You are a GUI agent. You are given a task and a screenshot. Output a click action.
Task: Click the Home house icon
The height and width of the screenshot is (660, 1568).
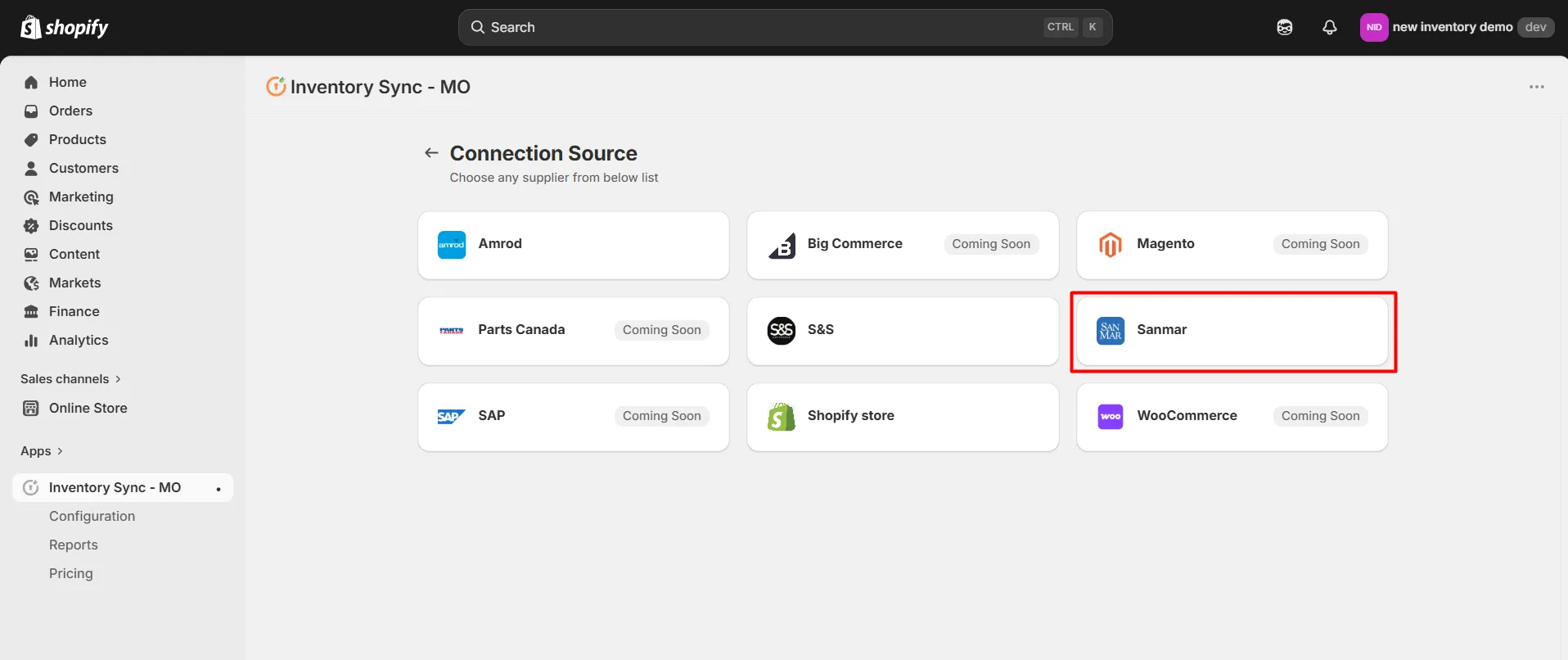pos(31,82)
